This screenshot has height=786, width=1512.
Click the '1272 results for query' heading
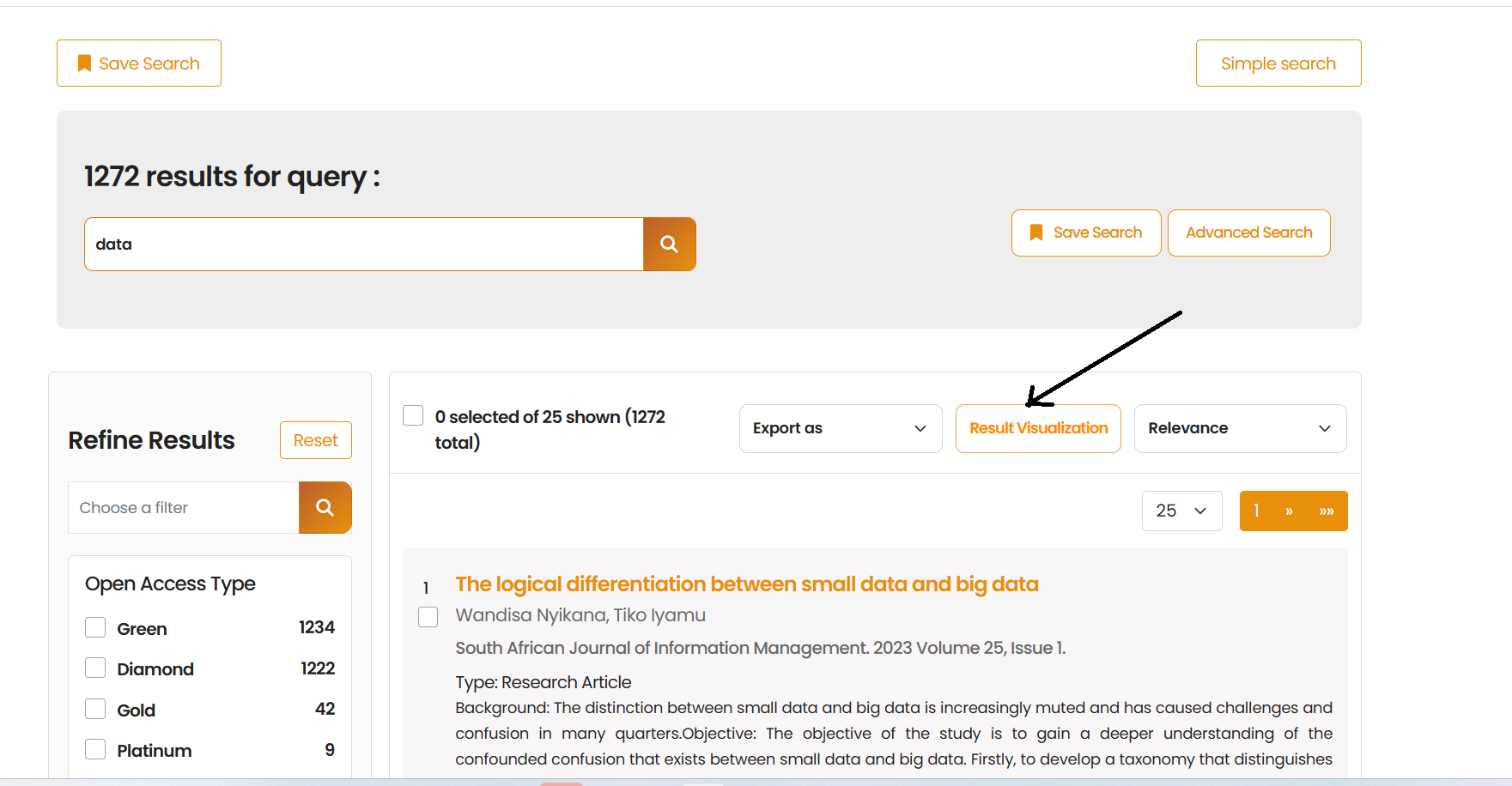click(x=232, y=177)
